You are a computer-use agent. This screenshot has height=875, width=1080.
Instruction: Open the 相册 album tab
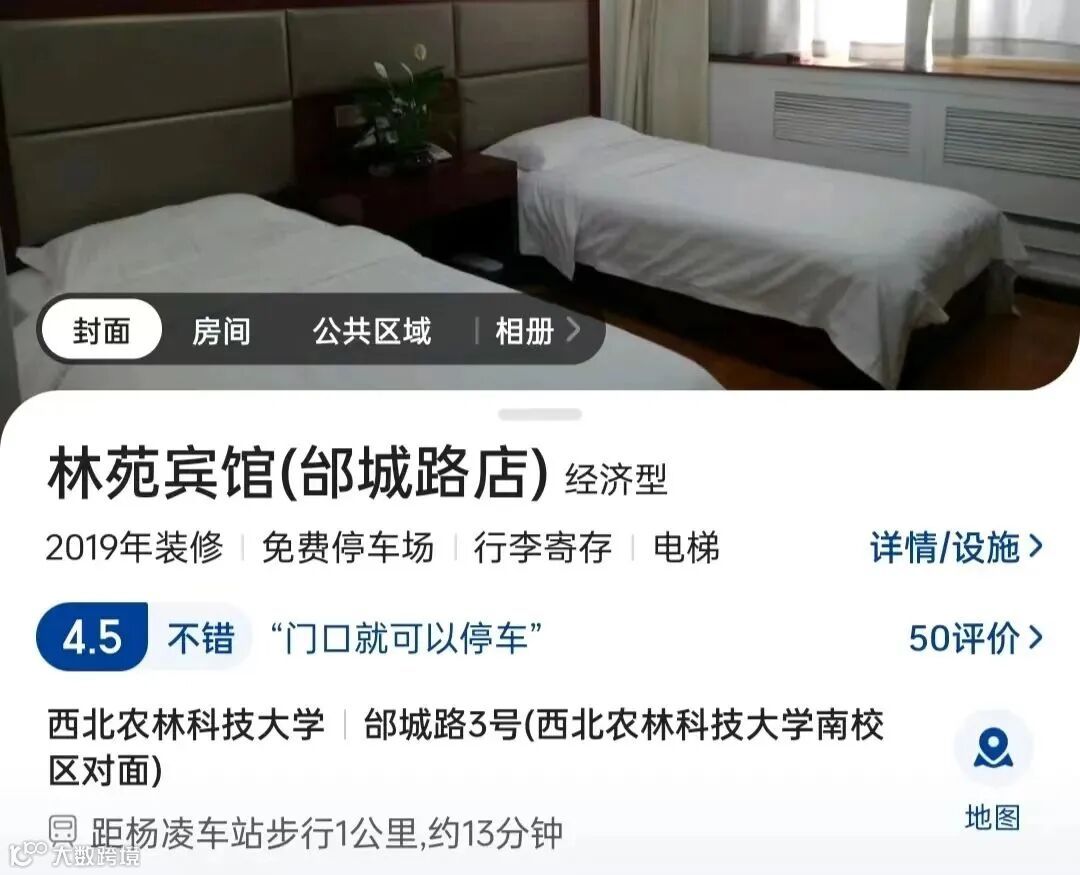pos(525,331)
